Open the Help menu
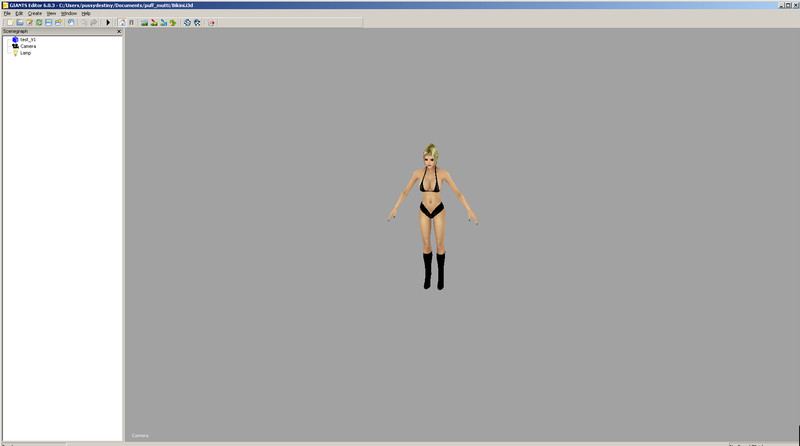This screenshot has height=446, width=800. pos(86,13)
